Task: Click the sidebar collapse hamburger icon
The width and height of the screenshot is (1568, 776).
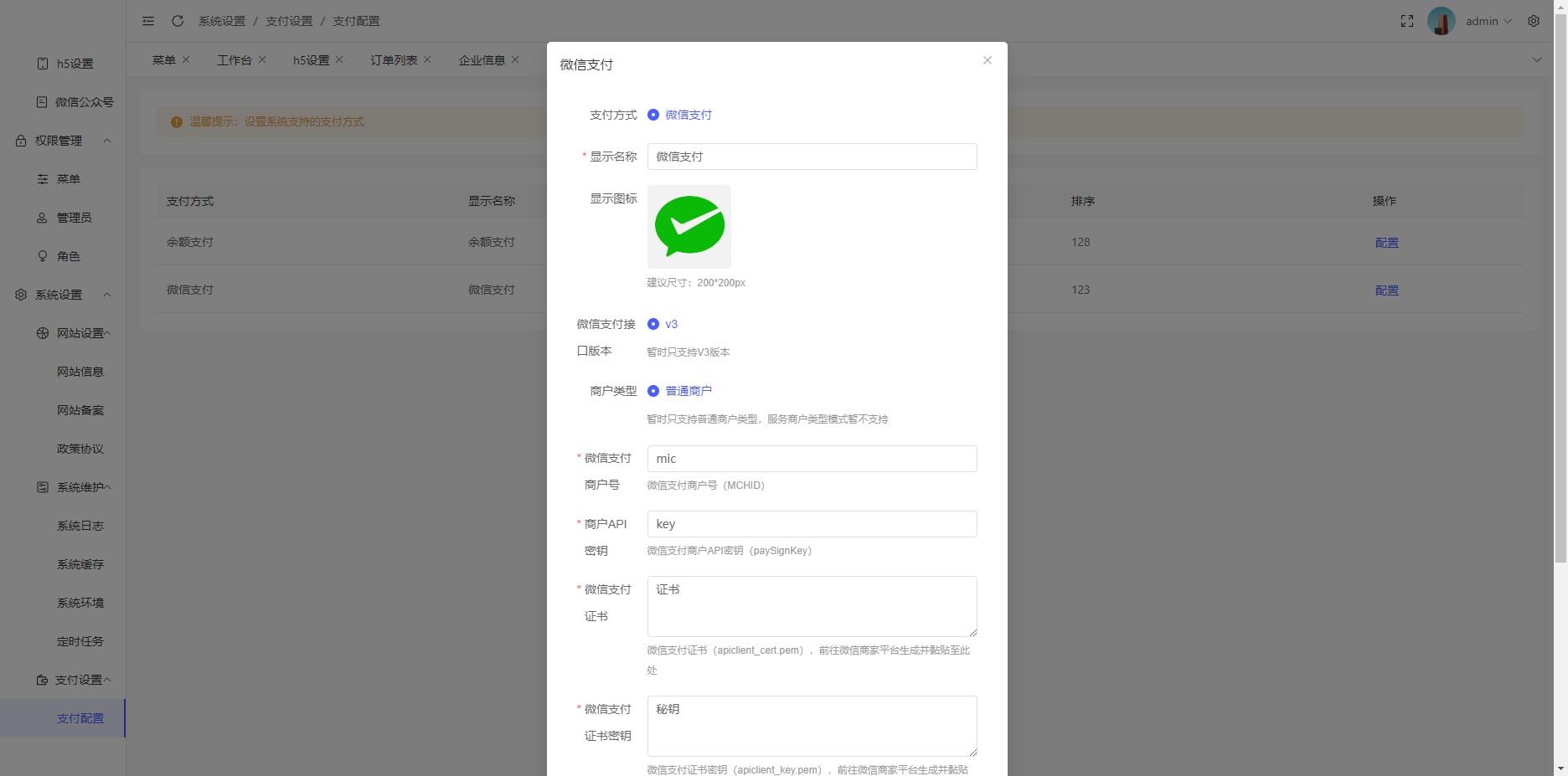Action: coord(148,21)
